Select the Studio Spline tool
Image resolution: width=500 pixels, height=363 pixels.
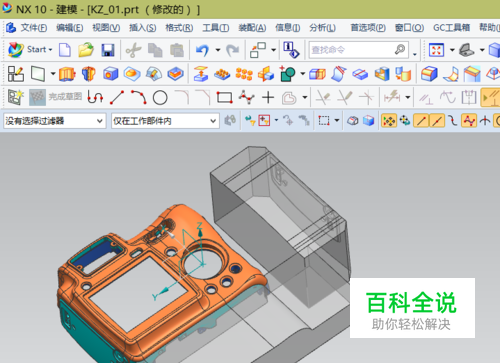[x=246, y=98]
